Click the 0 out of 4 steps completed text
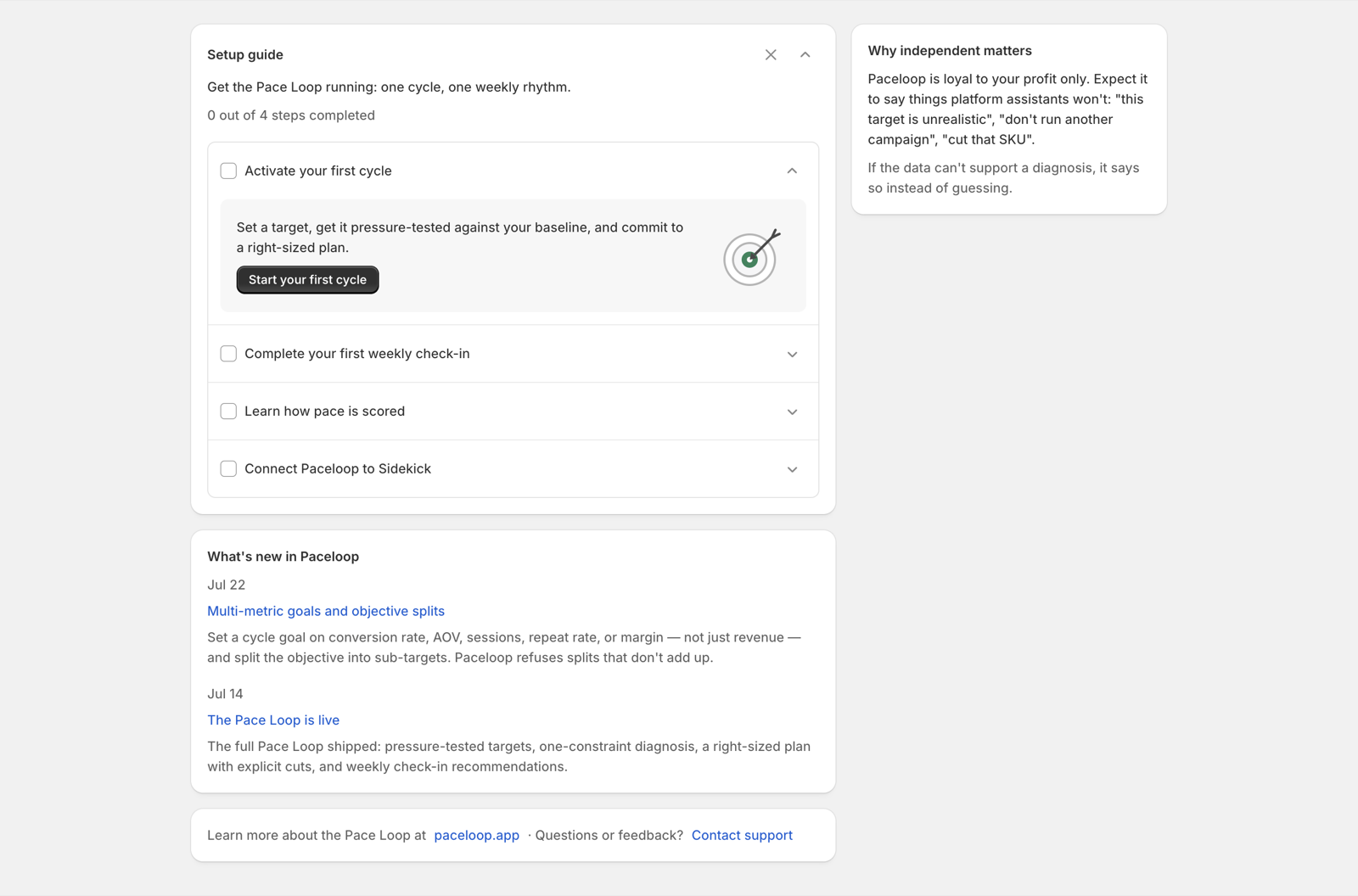Viewport: 1358px width, 896px height. coord(291,115)
